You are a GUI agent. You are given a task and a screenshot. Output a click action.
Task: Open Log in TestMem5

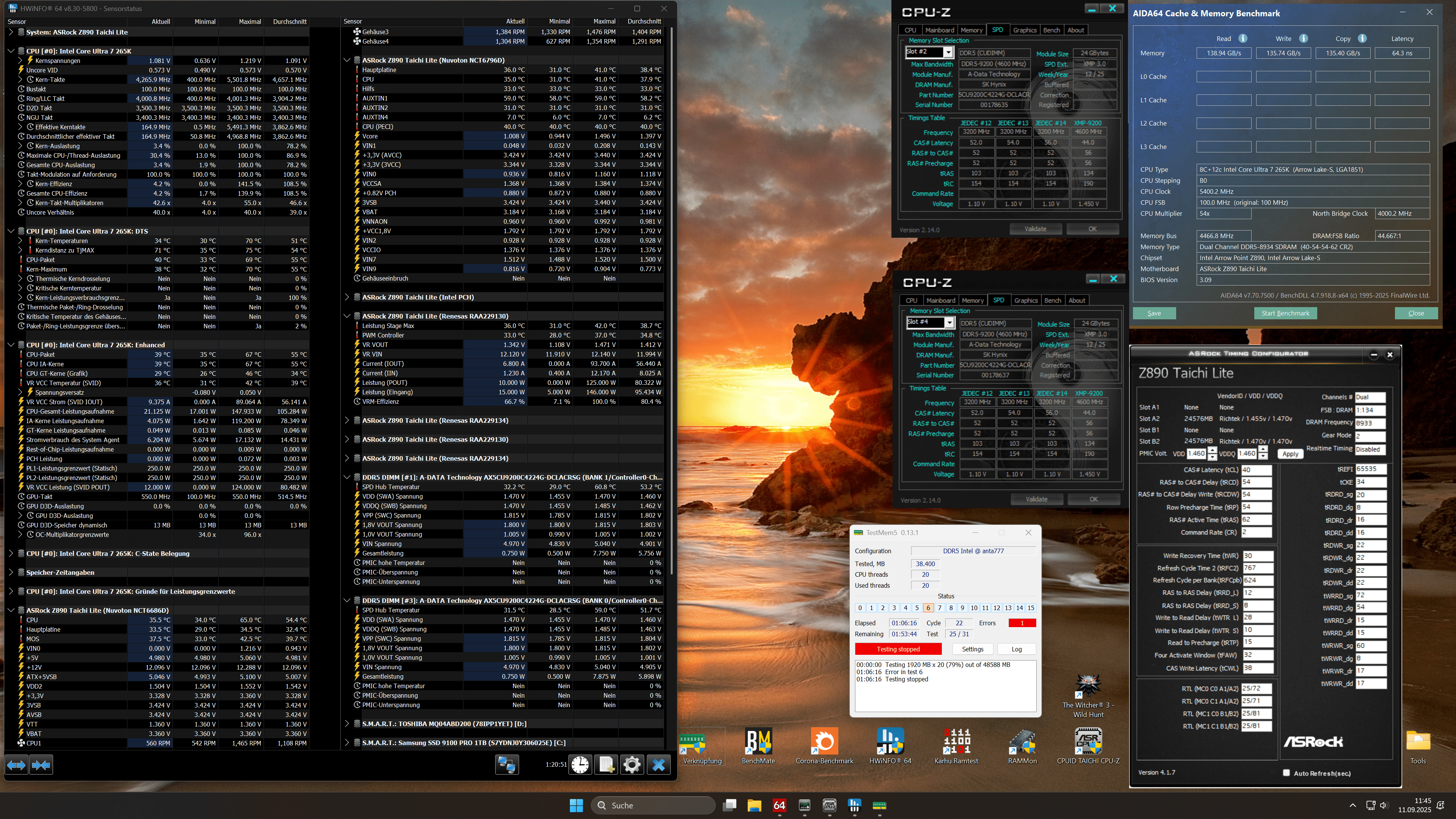(1016, 649)
